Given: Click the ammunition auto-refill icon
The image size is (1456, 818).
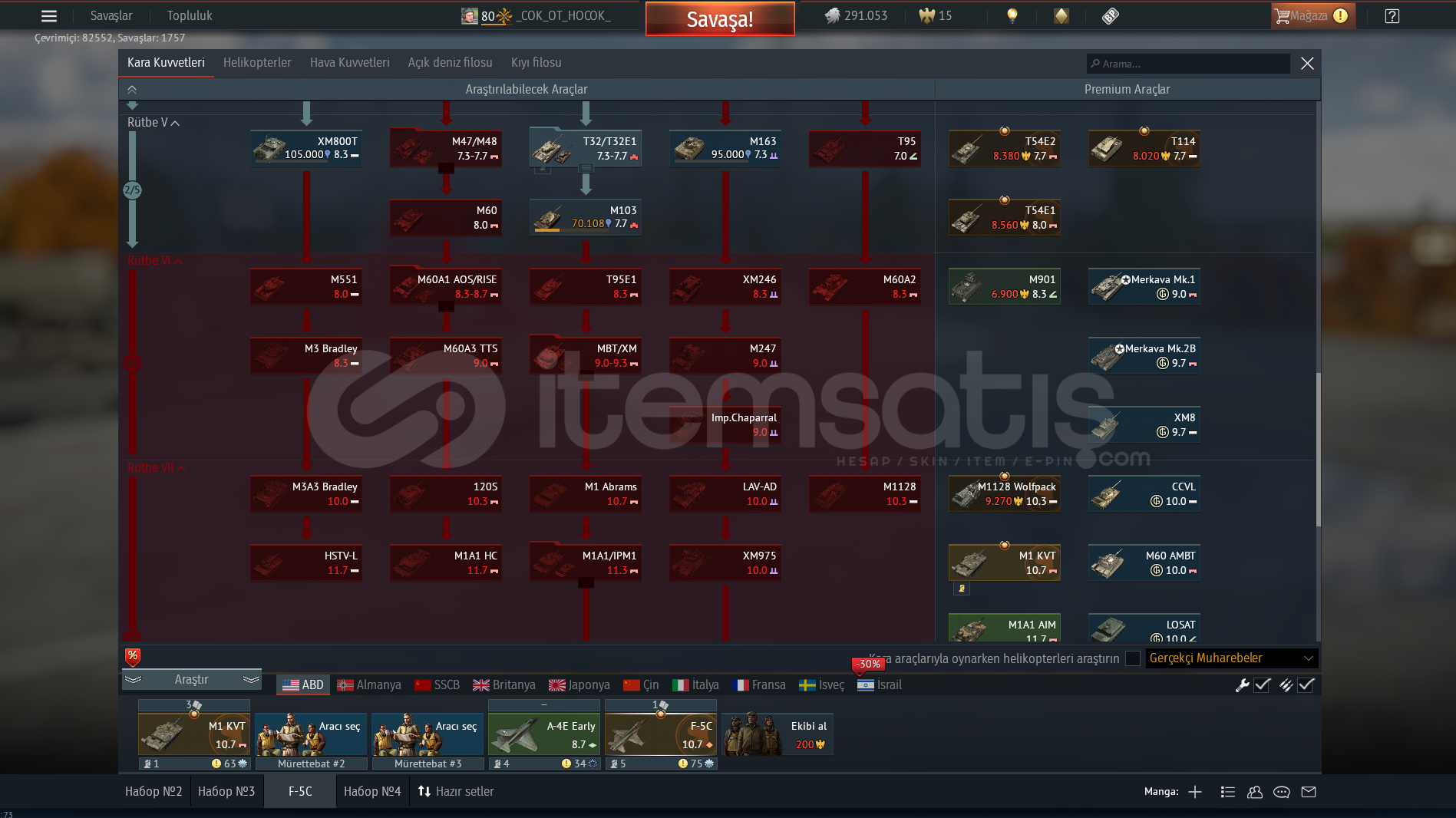Looking at the screenshot, I should click(x=1286, y=685).
